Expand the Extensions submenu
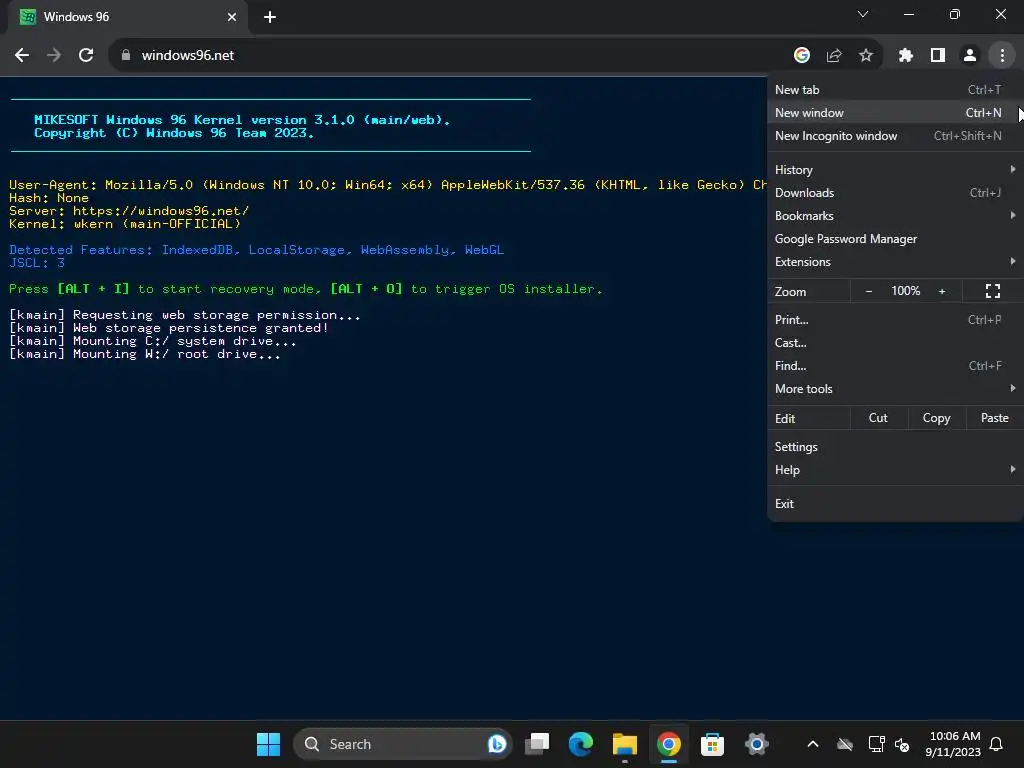This screenshot has width=1024, height=768. click(895, 262)
